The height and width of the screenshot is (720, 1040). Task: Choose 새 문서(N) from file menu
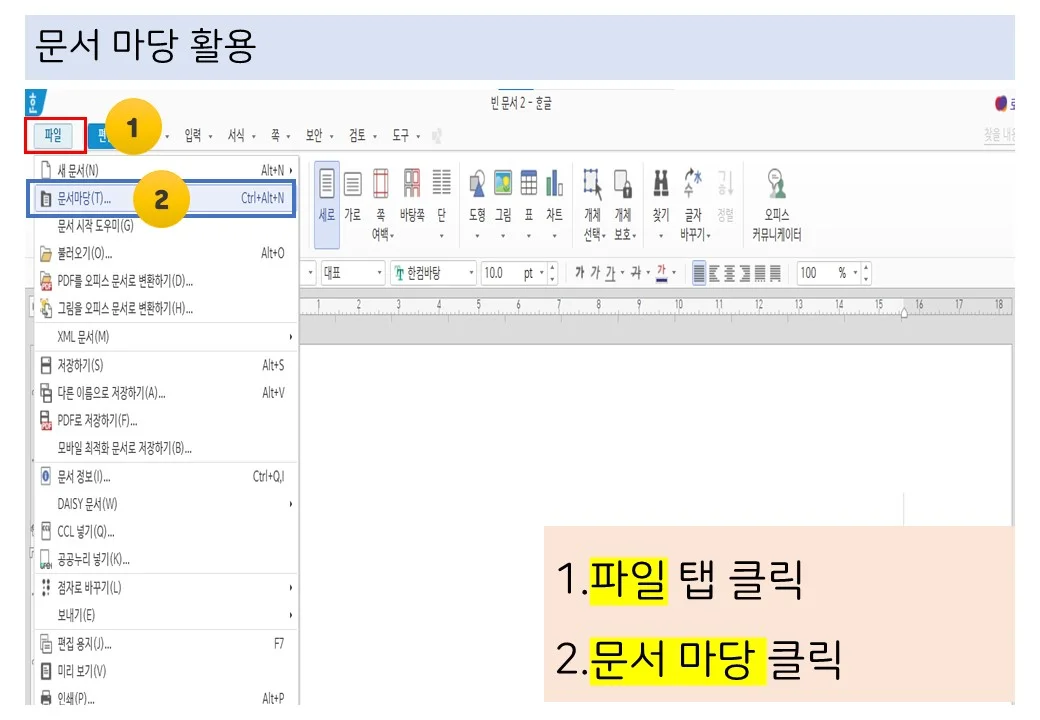click(166, 170)
